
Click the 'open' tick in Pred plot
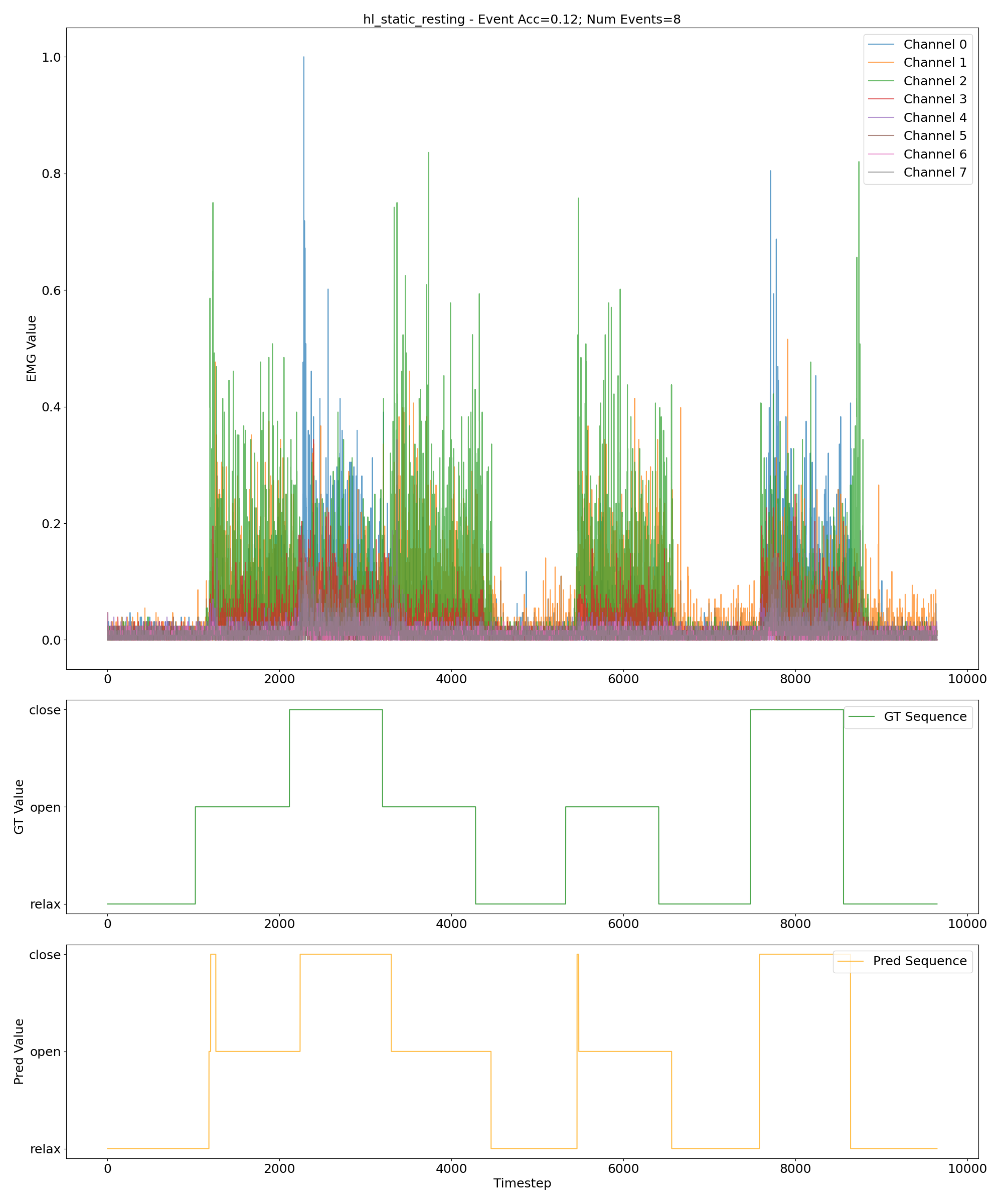(45, 1051)
